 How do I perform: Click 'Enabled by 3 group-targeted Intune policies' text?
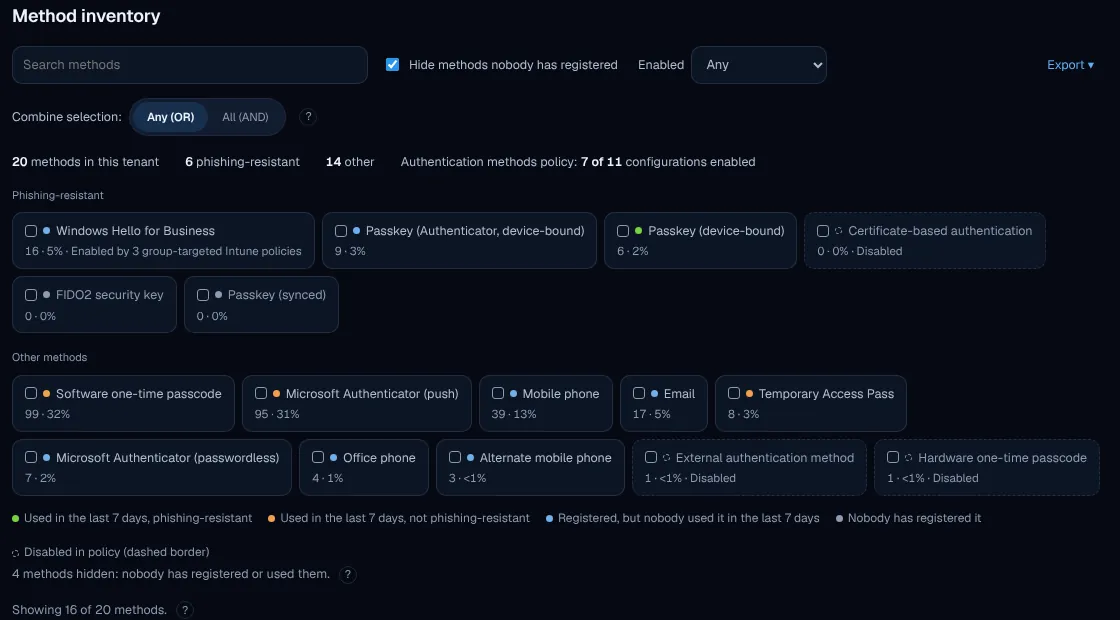pos(186,251)
